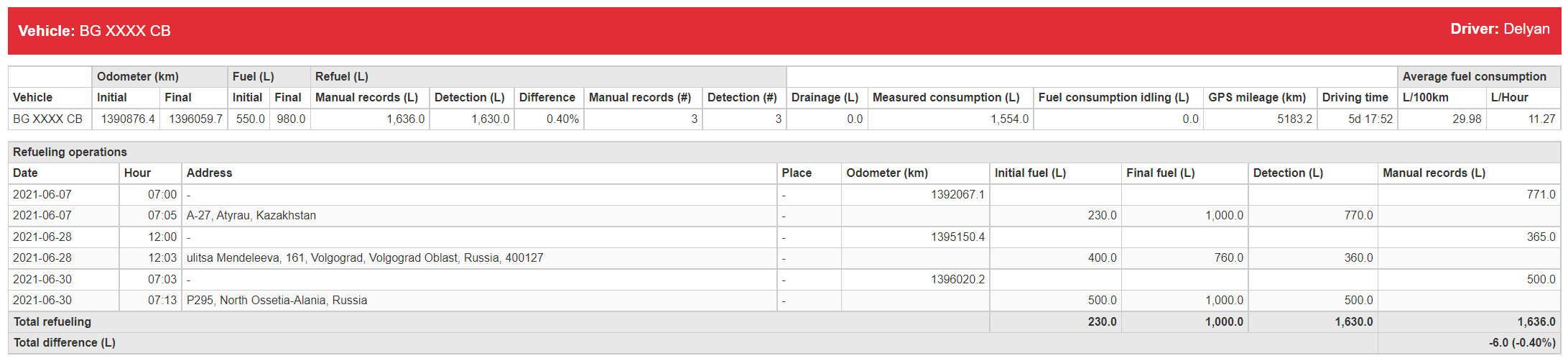The image size is (1568, 361).
Task: Click the L/100km value 29.98
Action: click(1467, 119)
